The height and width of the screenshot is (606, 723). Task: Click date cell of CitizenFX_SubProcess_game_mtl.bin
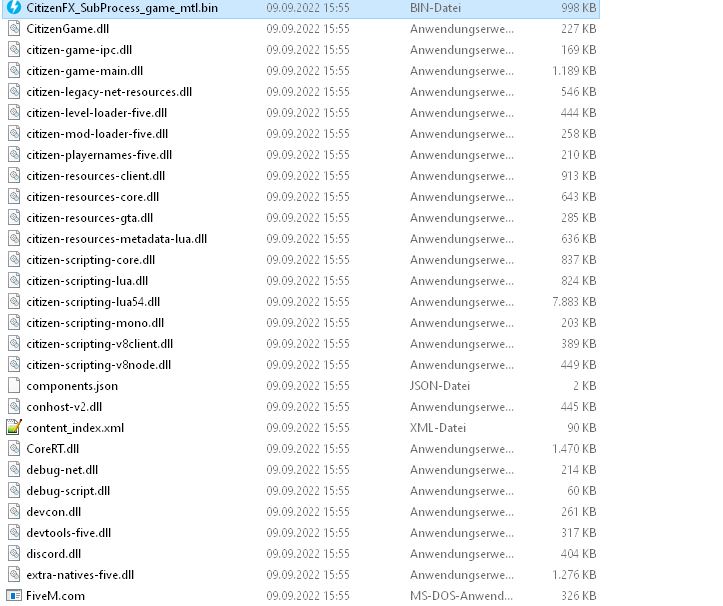pyautogui.click(x=308, y=8)
